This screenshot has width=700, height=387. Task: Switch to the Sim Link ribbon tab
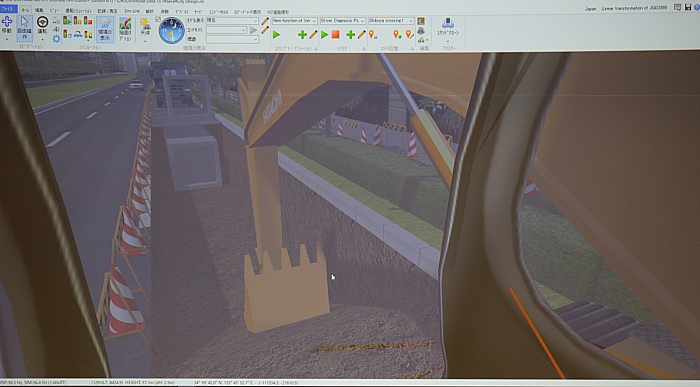[x=132, y=11]
